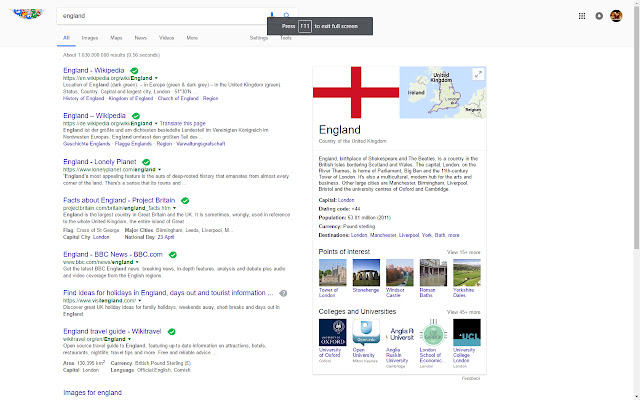Click the microphone voice search icon
The width and height of the screenshot is (640, 400).
click(x=272, y=15)
